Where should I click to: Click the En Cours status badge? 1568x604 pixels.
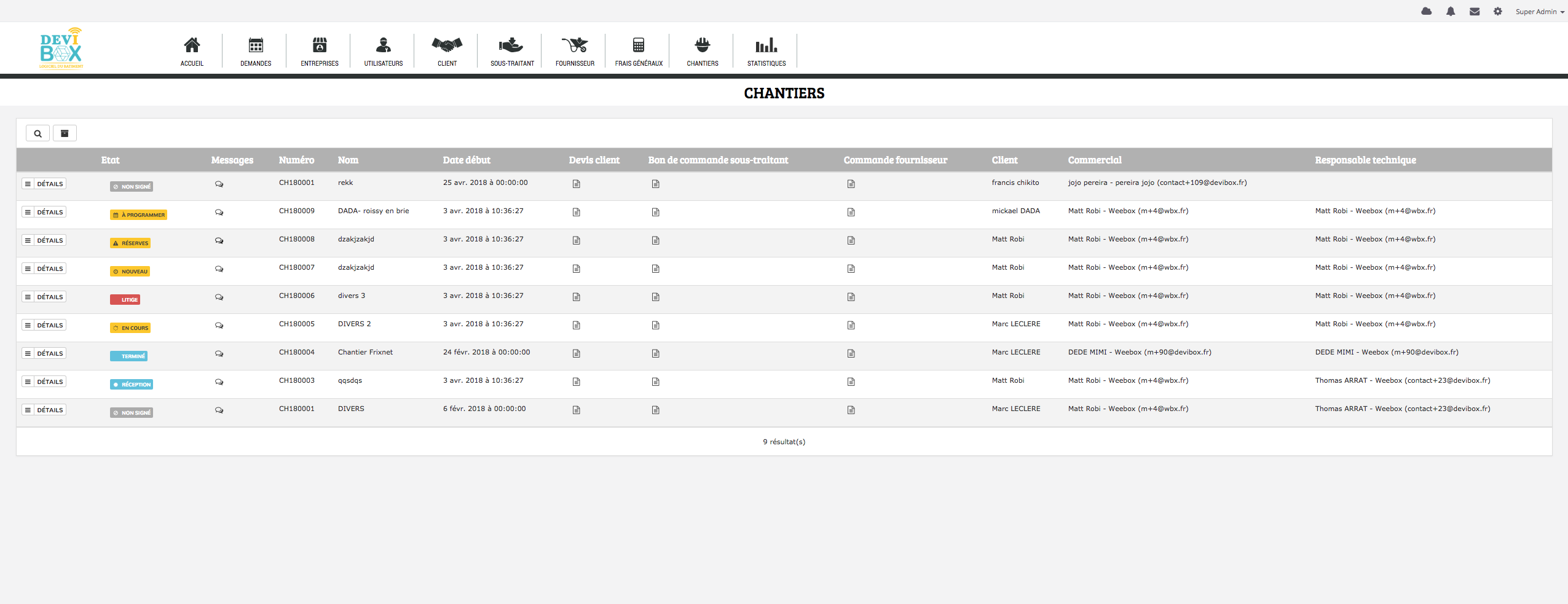pyautogui.click(x=130, y=328)
